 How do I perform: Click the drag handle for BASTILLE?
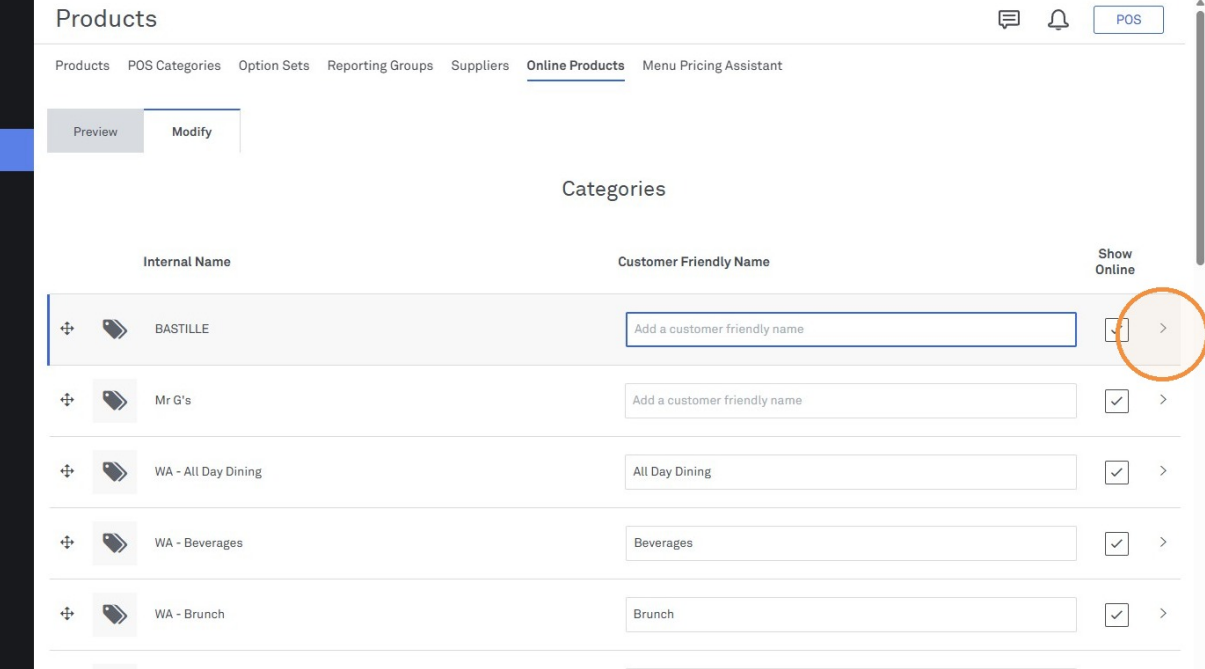[x=67, y=328]
